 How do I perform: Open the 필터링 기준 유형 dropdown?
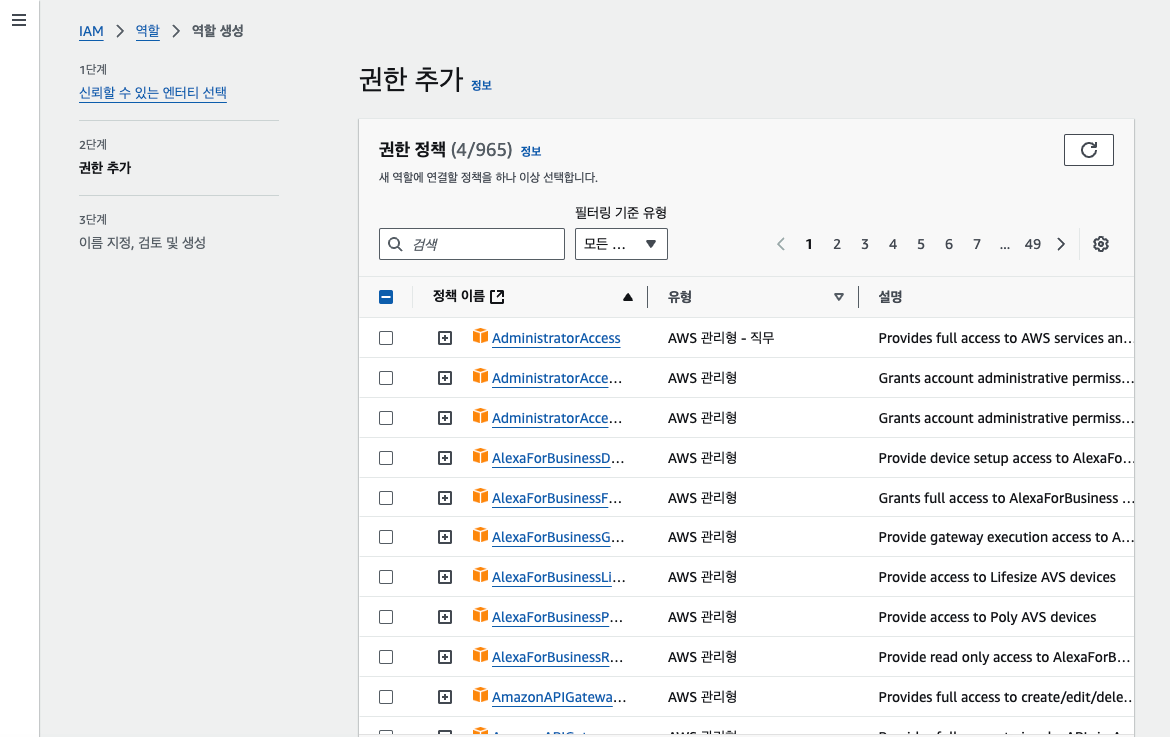pos(621,244)
